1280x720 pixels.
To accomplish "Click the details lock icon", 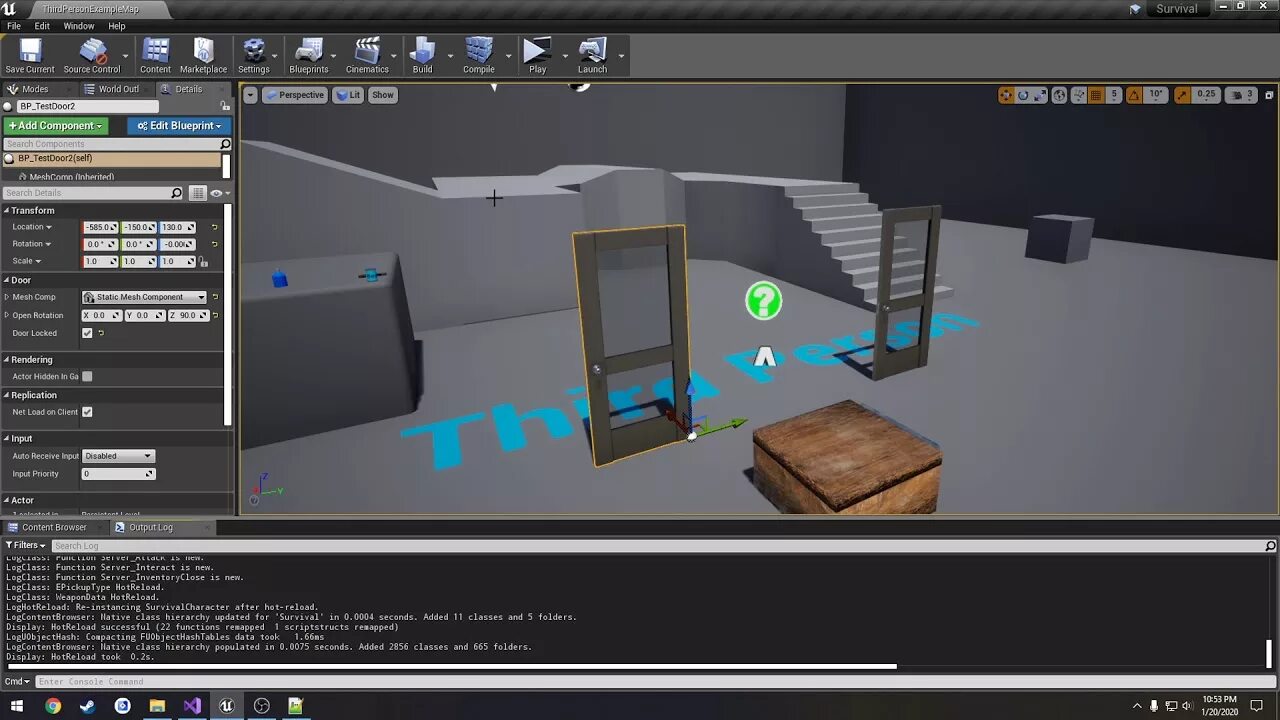I will [225, 106].
